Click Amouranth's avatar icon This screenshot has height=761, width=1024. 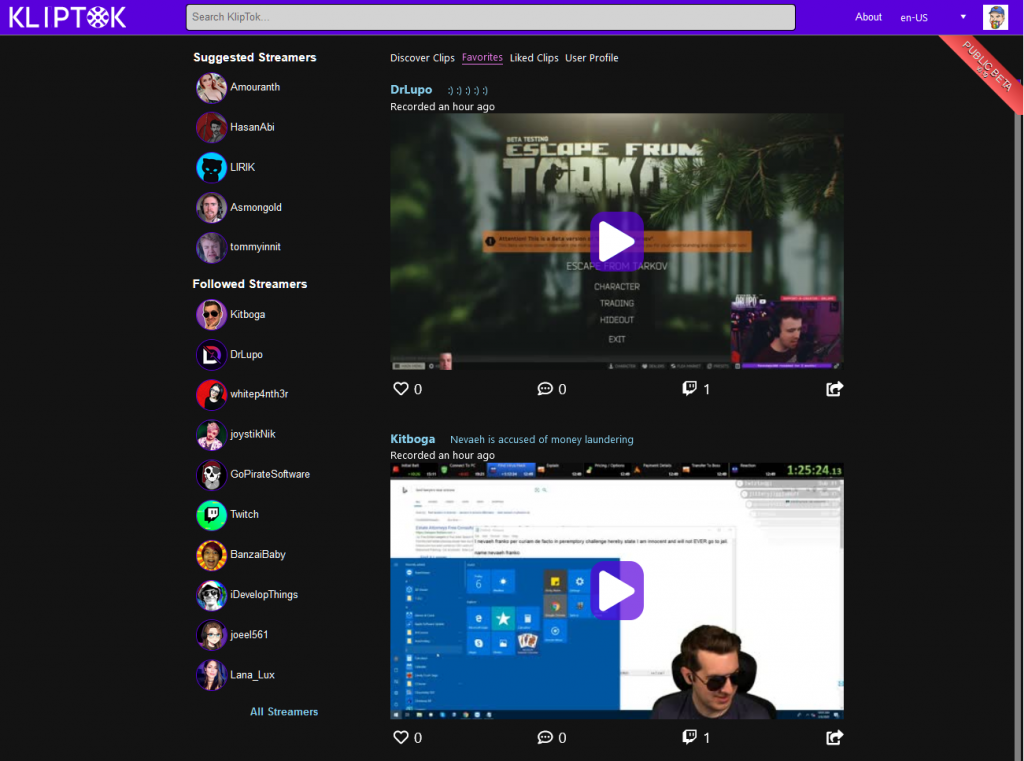212,88
